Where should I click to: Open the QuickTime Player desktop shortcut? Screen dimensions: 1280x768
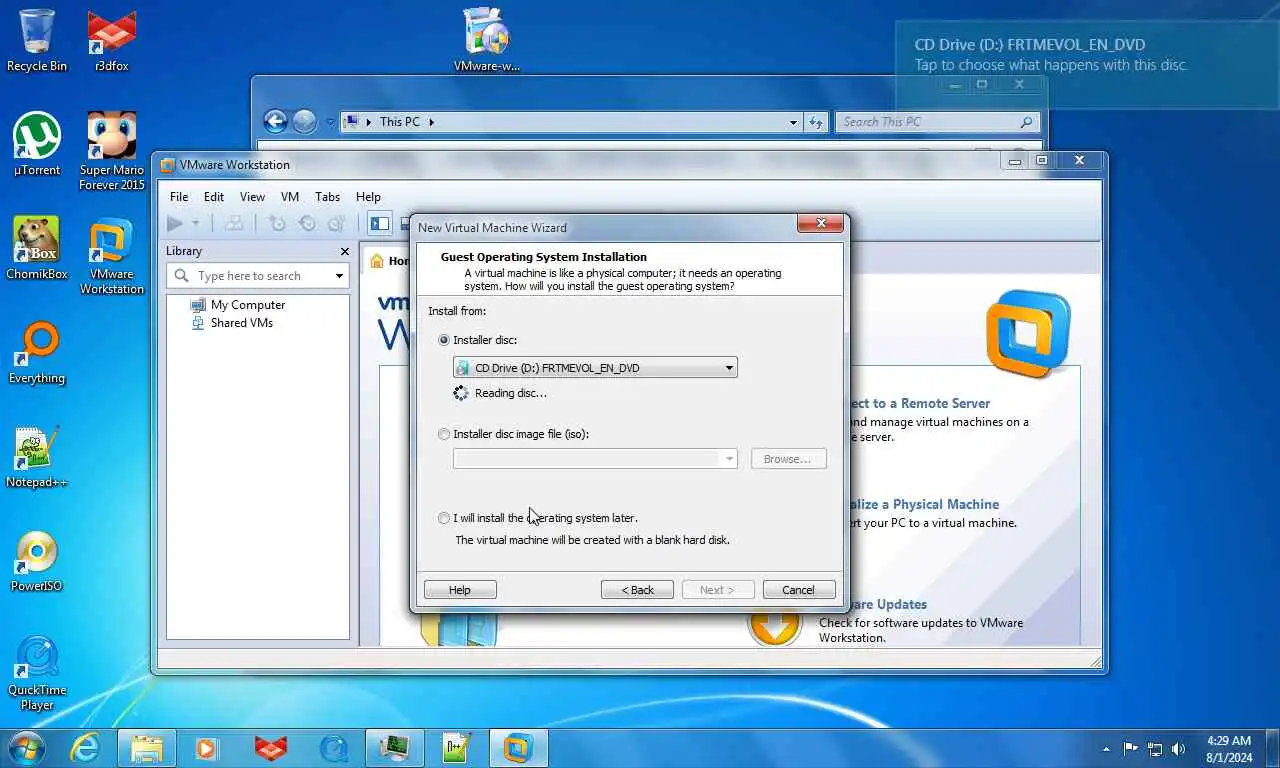pos(37,672)
